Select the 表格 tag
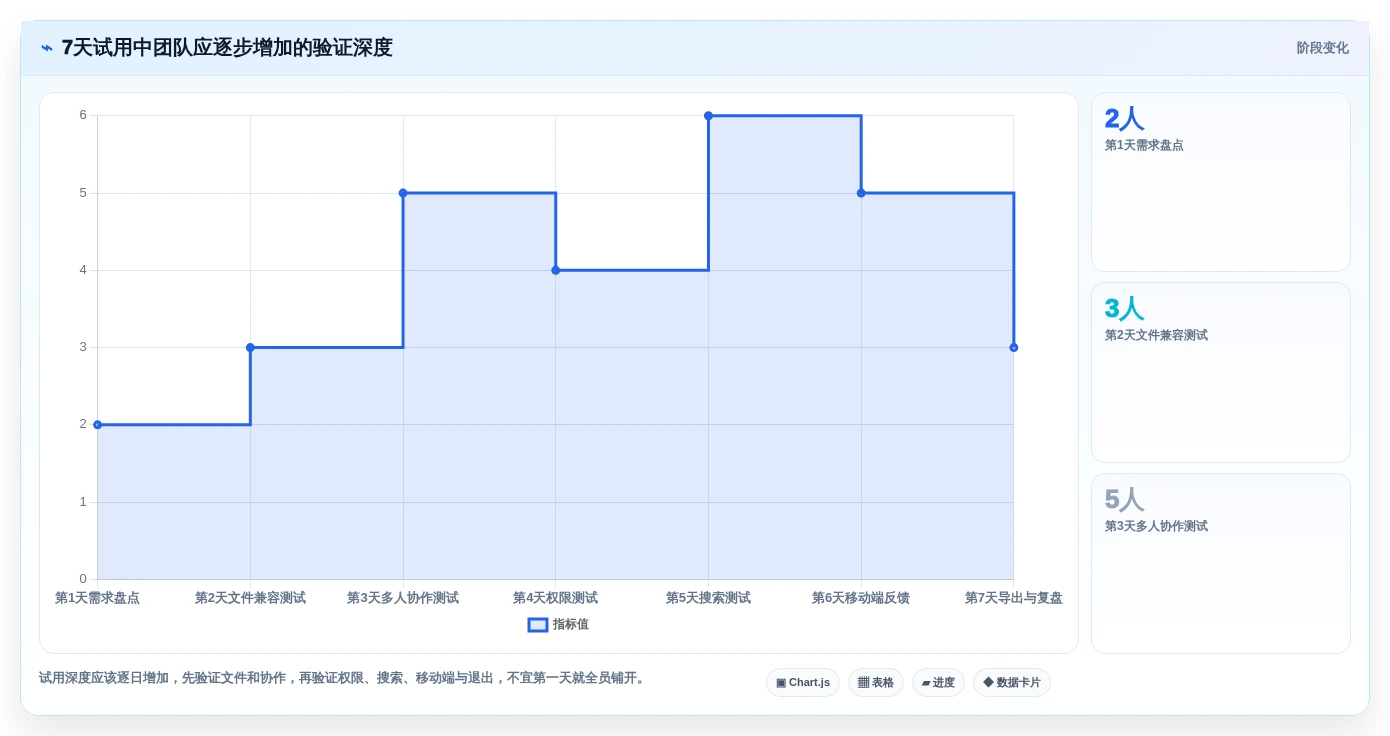 click(876, 682)
